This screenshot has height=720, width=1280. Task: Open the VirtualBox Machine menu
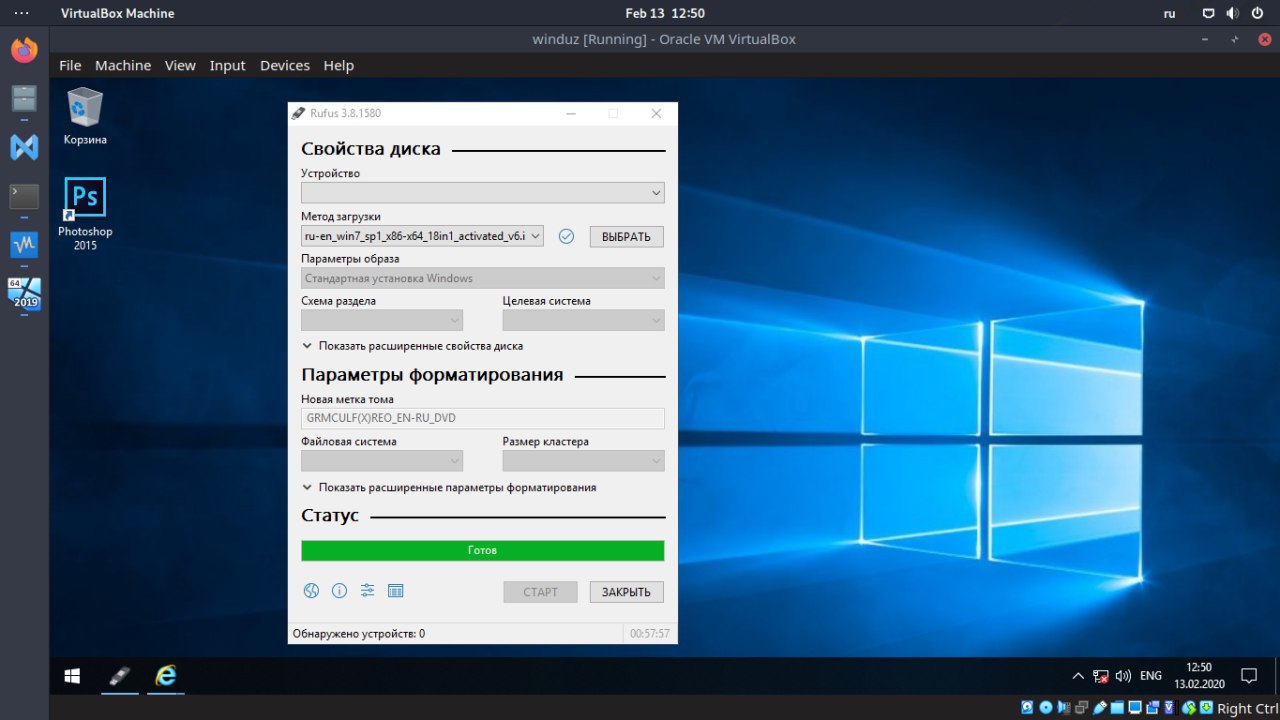123,65
